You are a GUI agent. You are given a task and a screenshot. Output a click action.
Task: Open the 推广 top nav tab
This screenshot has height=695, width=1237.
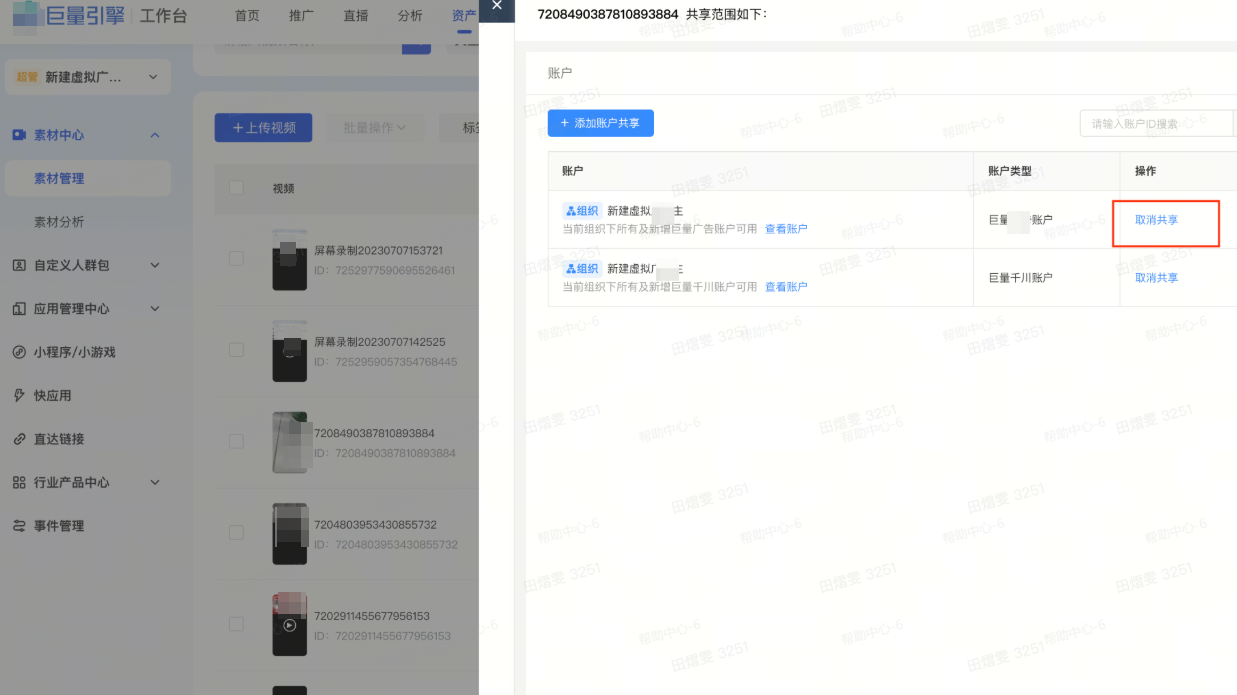coord(302,15)
